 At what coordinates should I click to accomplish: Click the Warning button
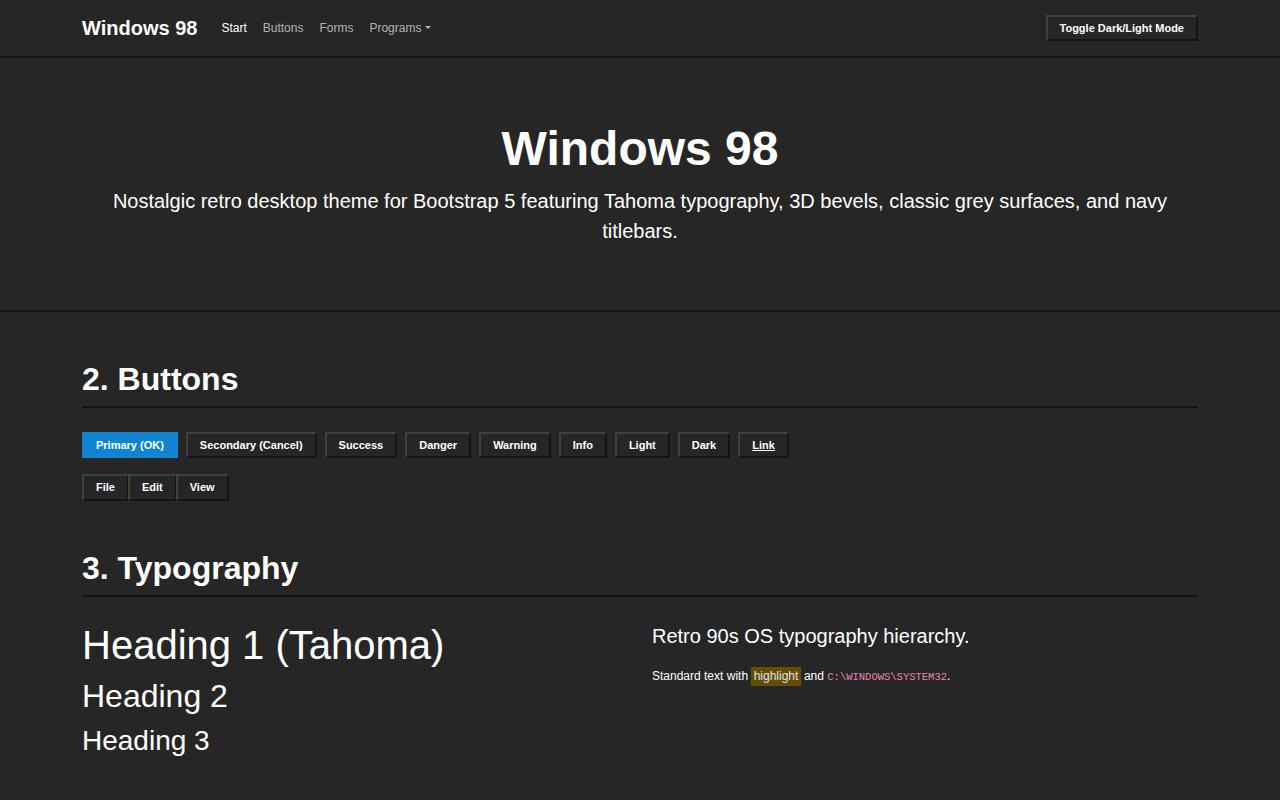(515, 445)
